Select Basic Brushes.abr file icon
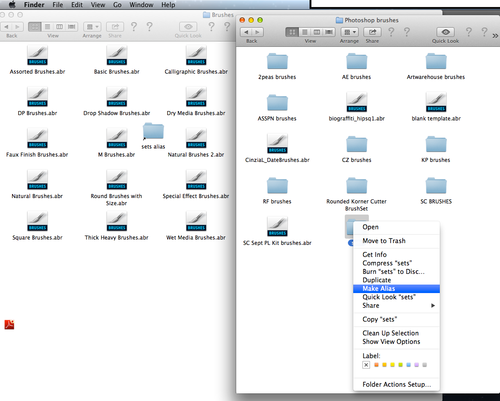Viewport: 500px width, 401px height. [117, 56]
